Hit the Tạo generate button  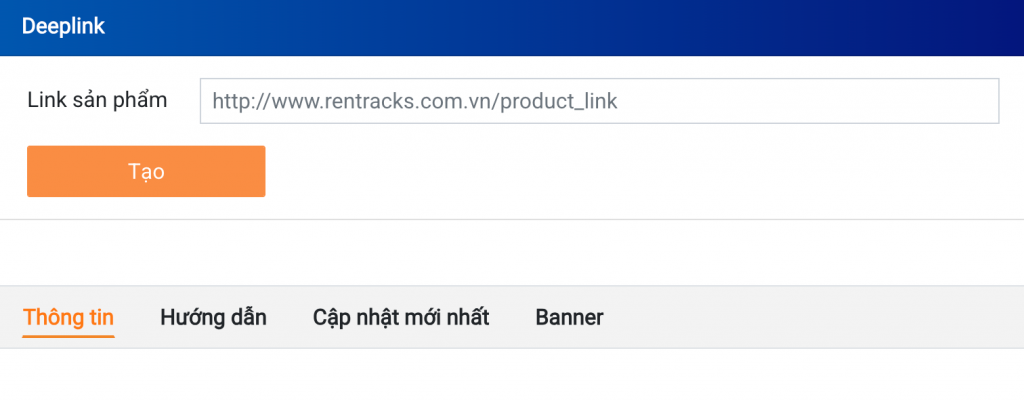146,171
